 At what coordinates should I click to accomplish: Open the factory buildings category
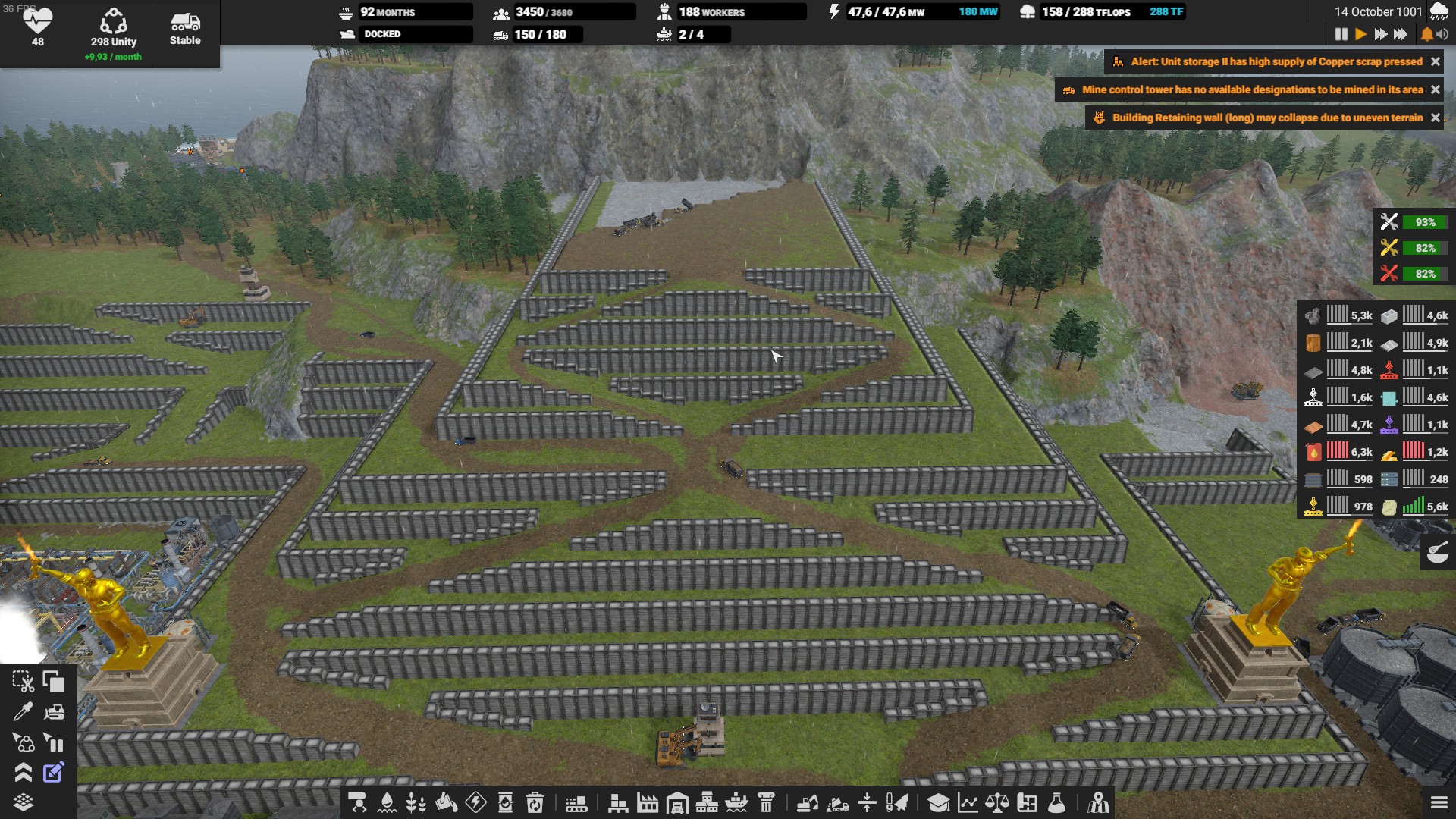tap(648, 802)
